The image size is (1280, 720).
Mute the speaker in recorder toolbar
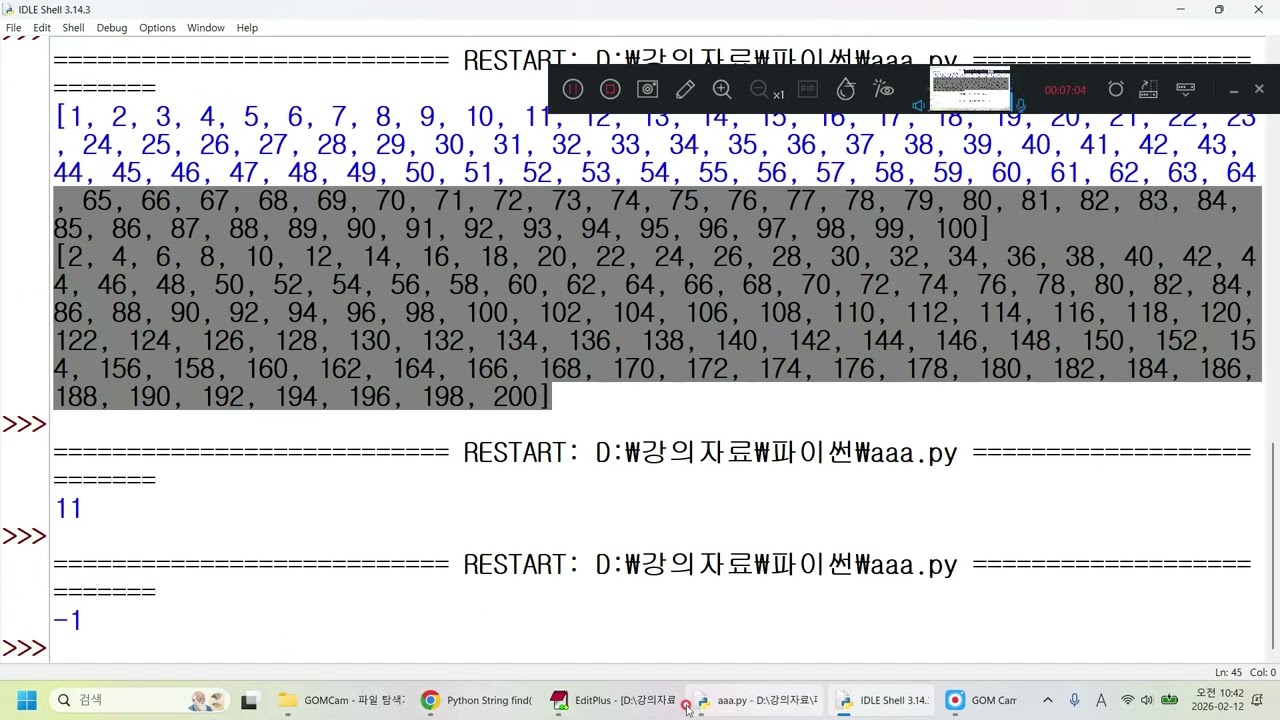(x=919, y=105)
